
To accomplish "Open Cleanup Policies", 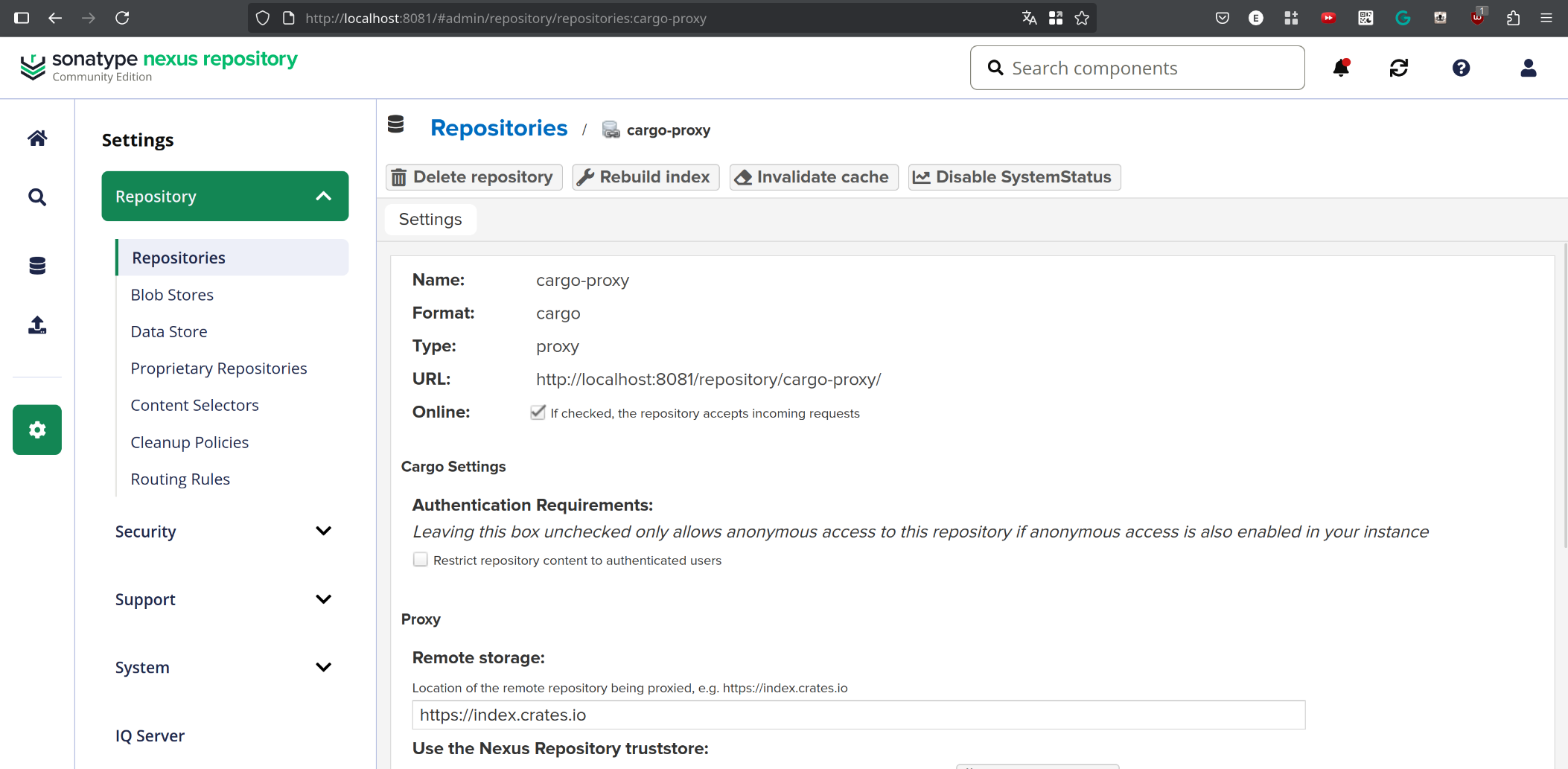I will (190, 442).
